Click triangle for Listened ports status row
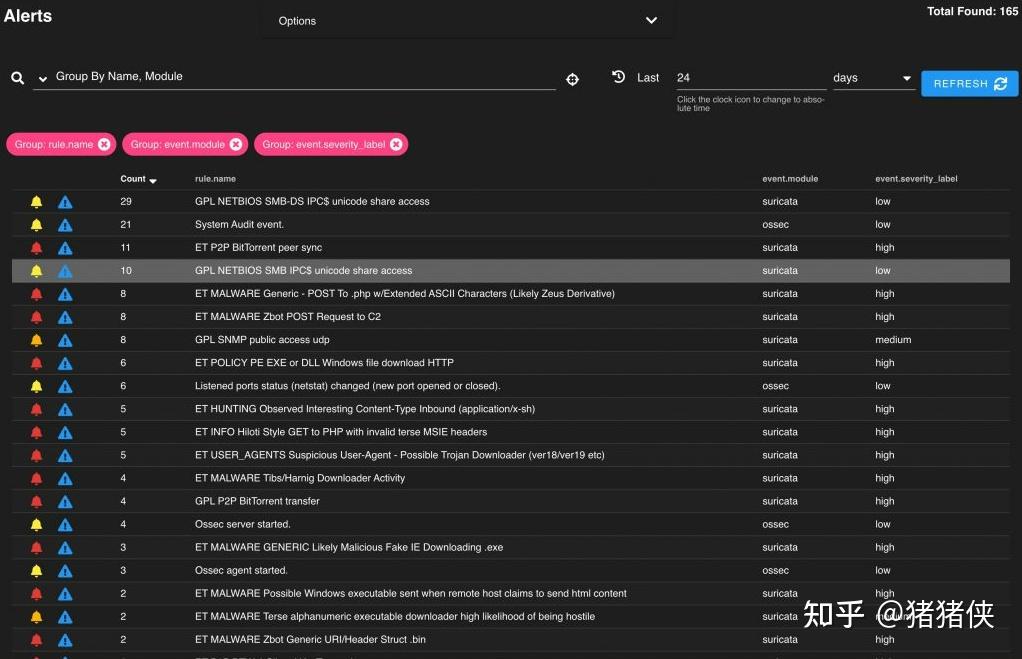1022x659 pixels. pyautogui.click(x=65, y=387)
